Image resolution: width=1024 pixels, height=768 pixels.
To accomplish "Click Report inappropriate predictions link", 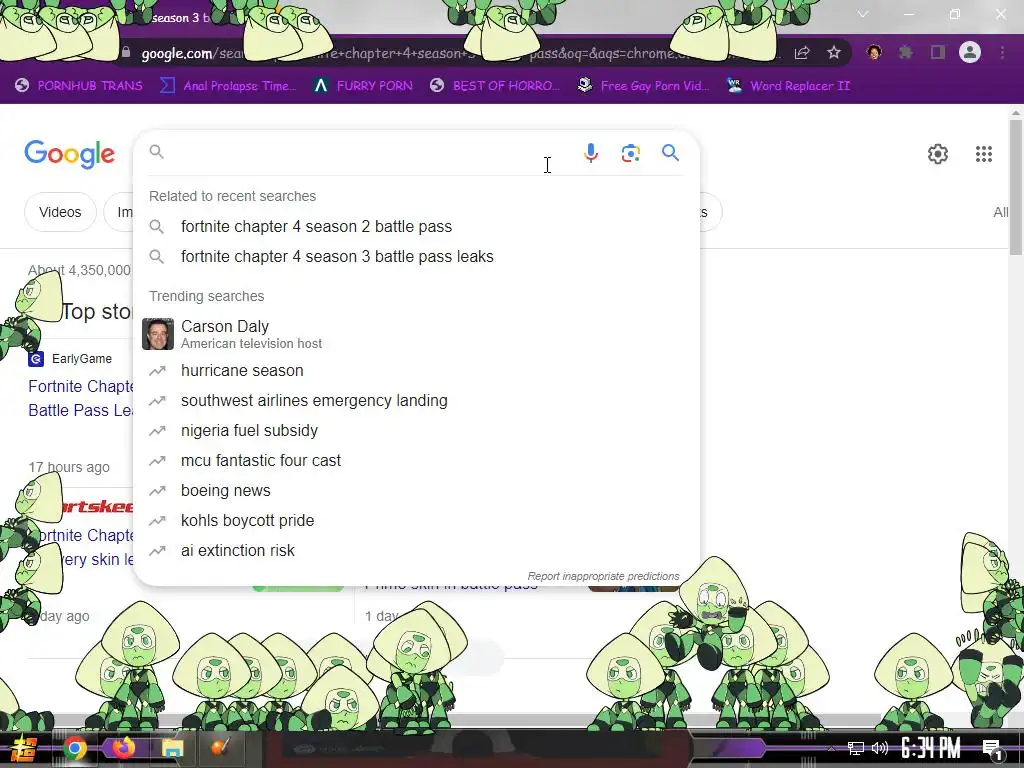I will (603, 576).
